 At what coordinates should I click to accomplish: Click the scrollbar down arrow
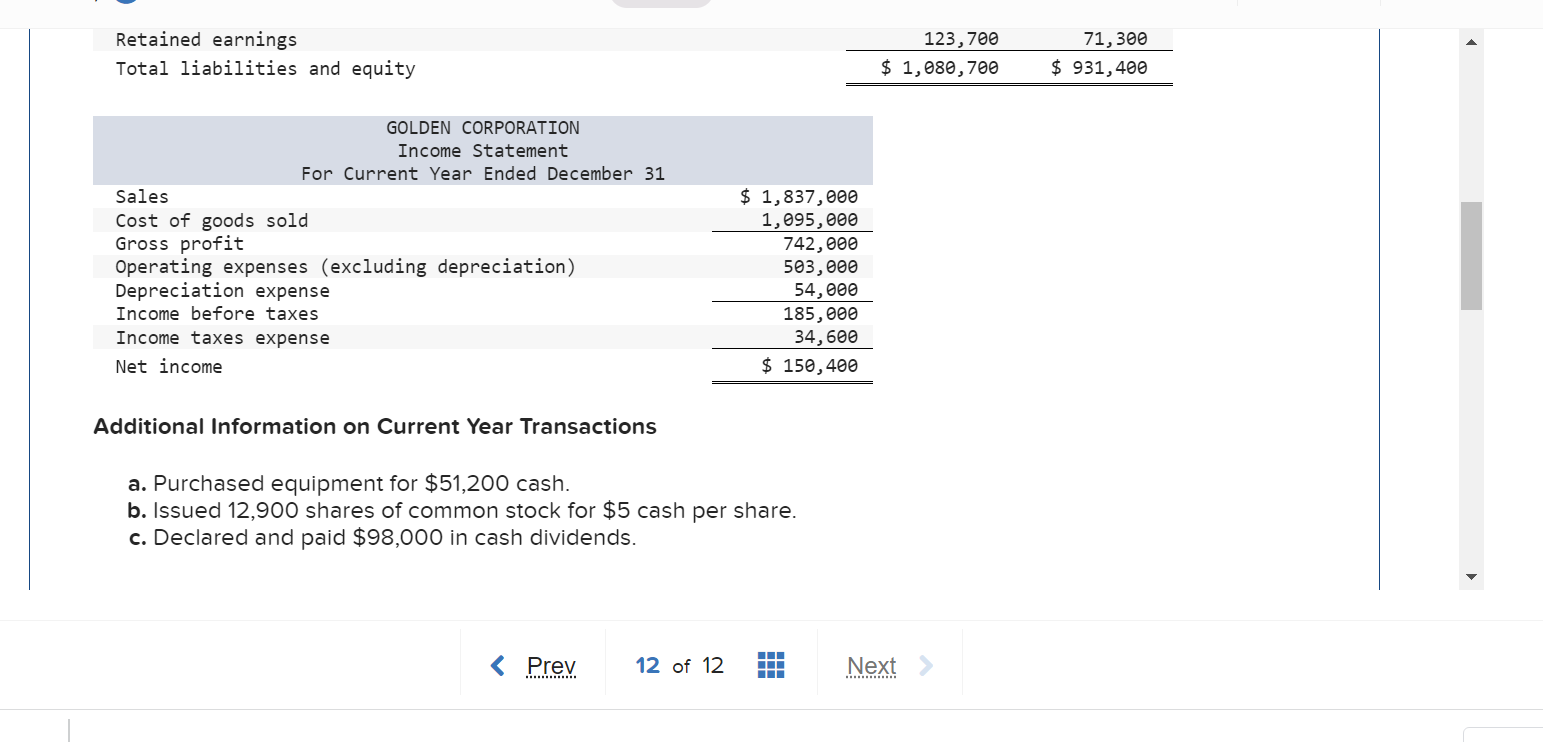(1470, 576)
